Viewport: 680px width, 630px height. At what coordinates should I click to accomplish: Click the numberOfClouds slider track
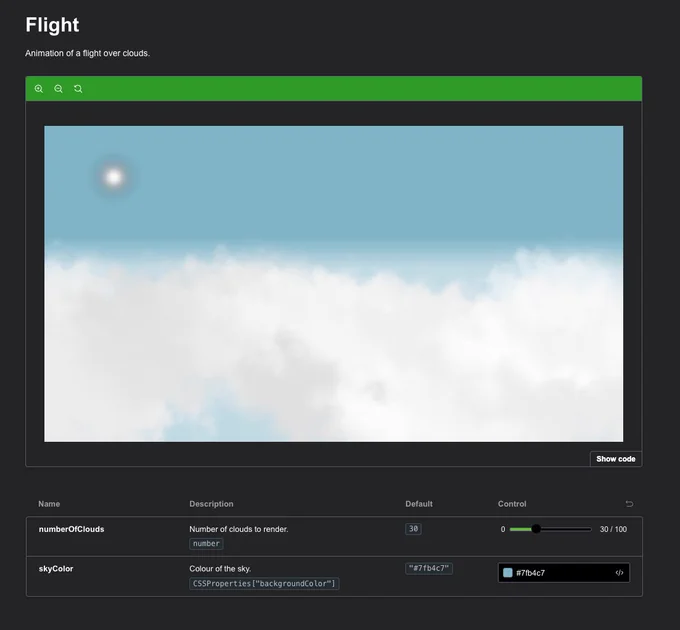551,529
